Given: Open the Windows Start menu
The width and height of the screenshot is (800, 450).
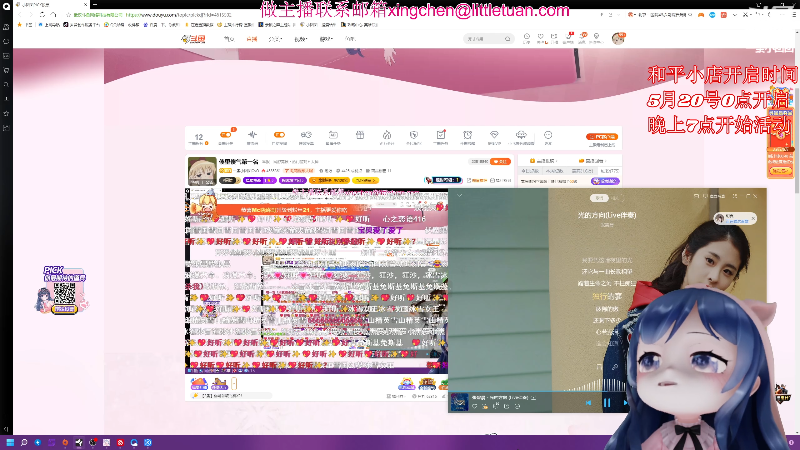Looking at the screenshot, I should click(10, 442).
